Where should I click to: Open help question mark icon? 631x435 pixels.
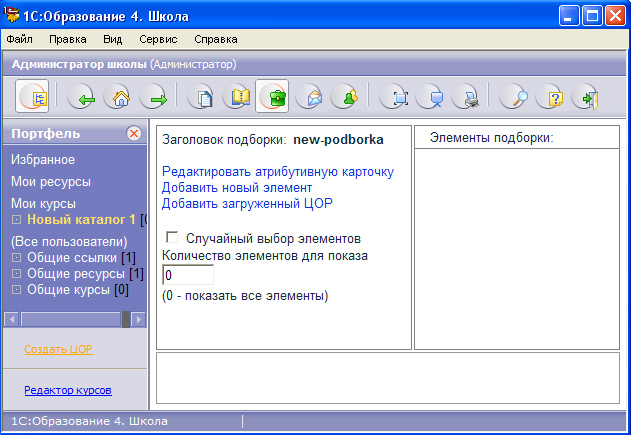(550, 97)
